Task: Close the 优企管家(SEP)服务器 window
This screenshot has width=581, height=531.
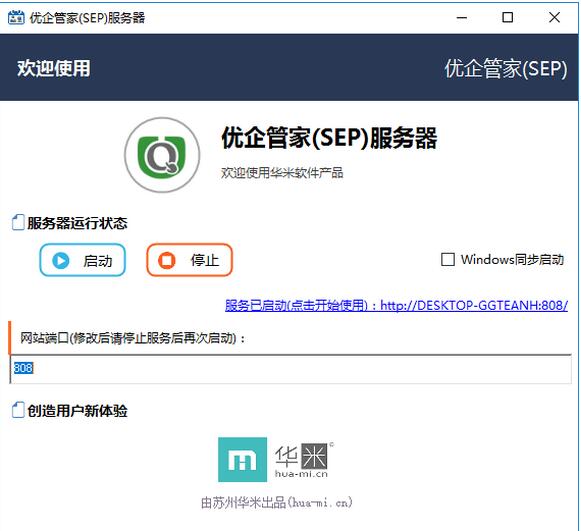Action: [x=554, y=17]
